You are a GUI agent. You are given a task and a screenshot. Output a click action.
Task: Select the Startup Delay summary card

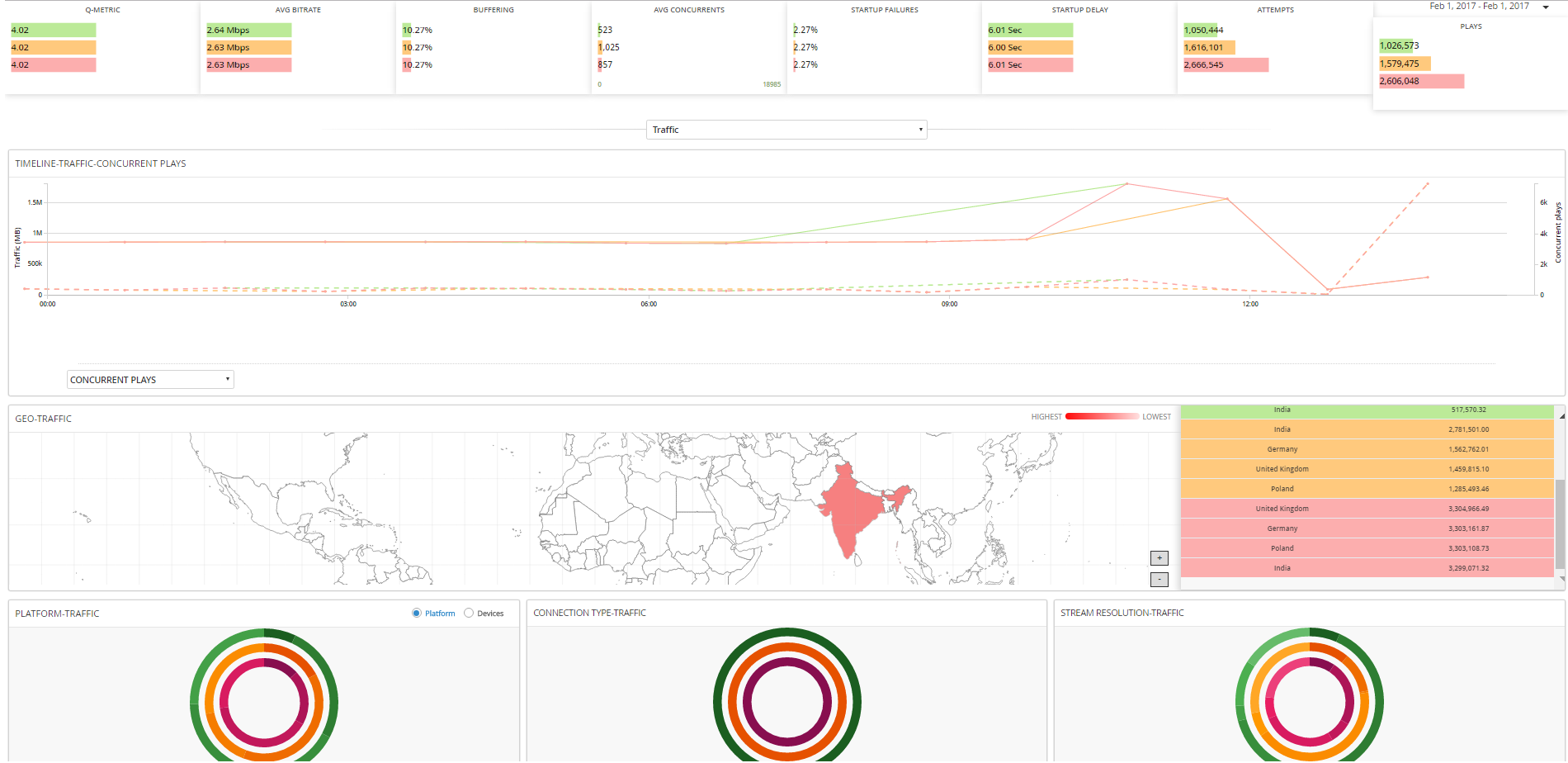[x=1079, y=45]
